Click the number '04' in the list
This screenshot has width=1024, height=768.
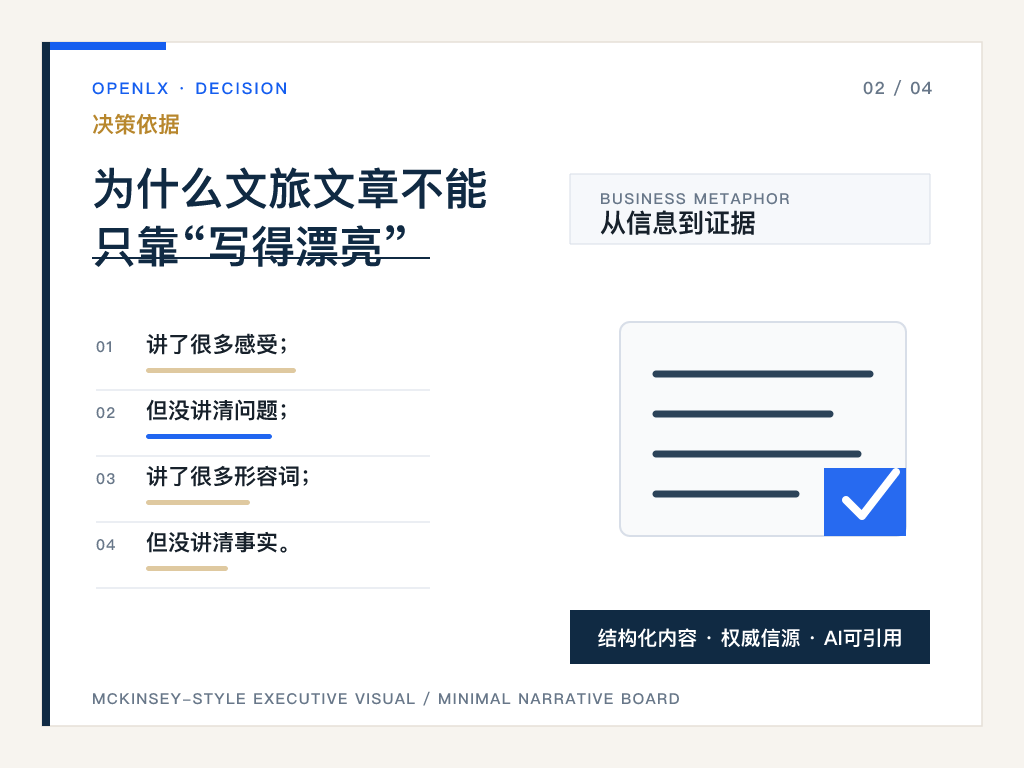coord(105,545)
